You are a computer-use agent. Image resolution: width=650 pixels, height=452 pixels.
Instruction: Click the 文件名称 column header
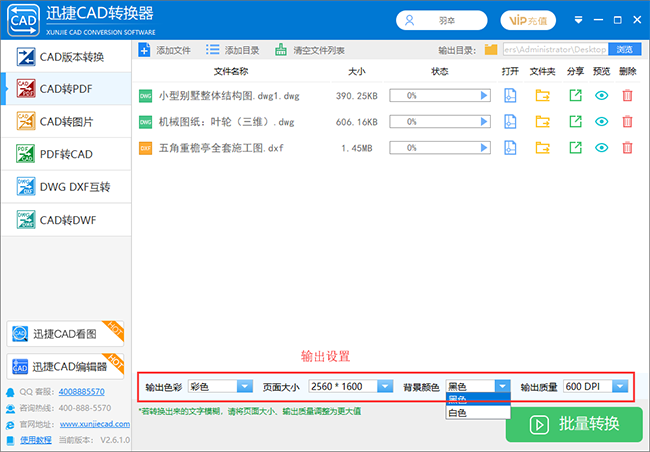231,72
